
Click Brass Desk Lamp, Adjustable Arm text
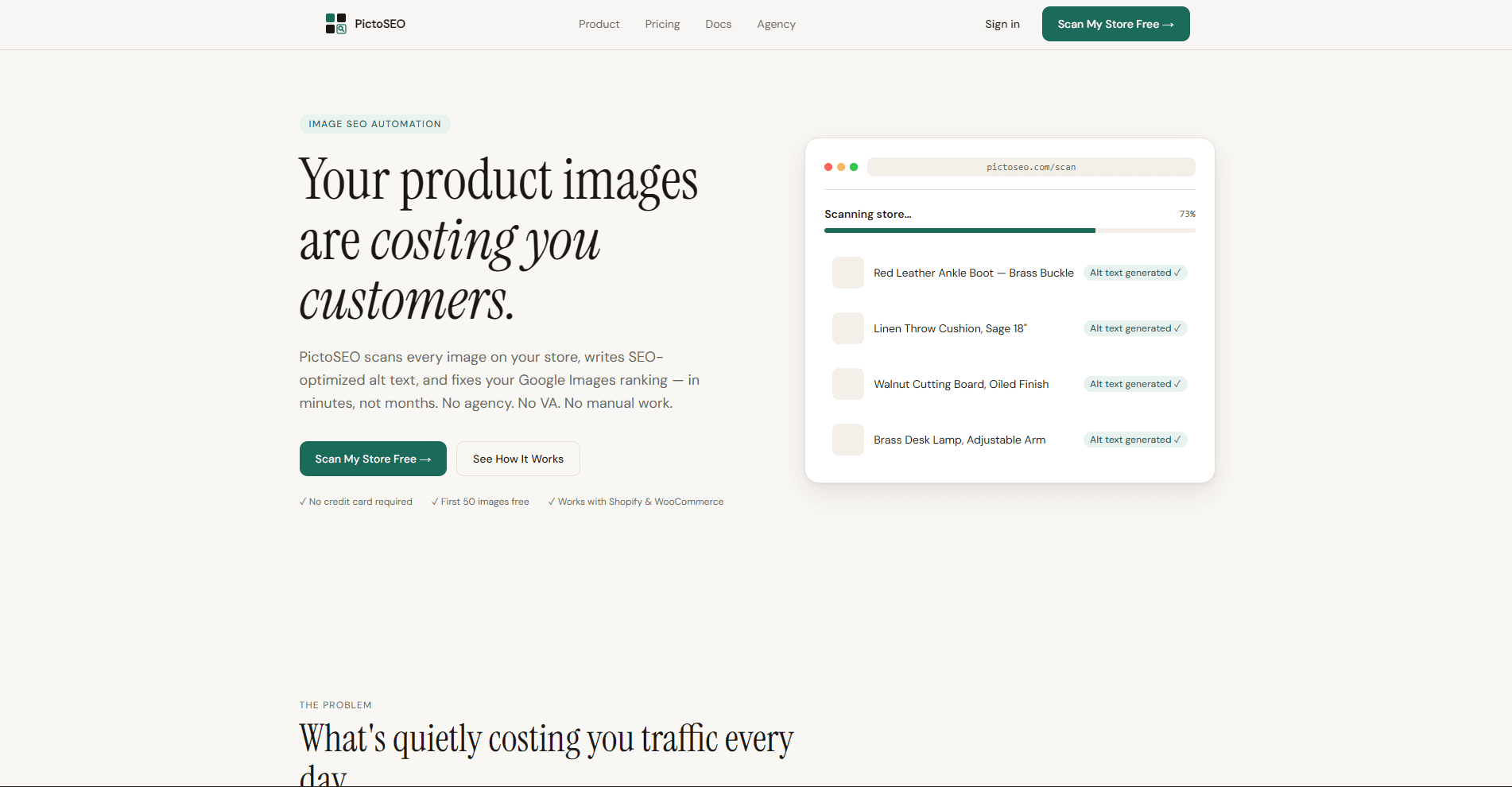coord(960,440)
